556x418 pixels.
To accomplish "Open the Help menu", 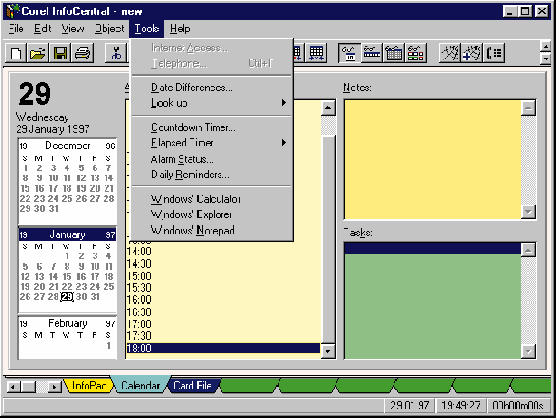I will tap(180, 29).
